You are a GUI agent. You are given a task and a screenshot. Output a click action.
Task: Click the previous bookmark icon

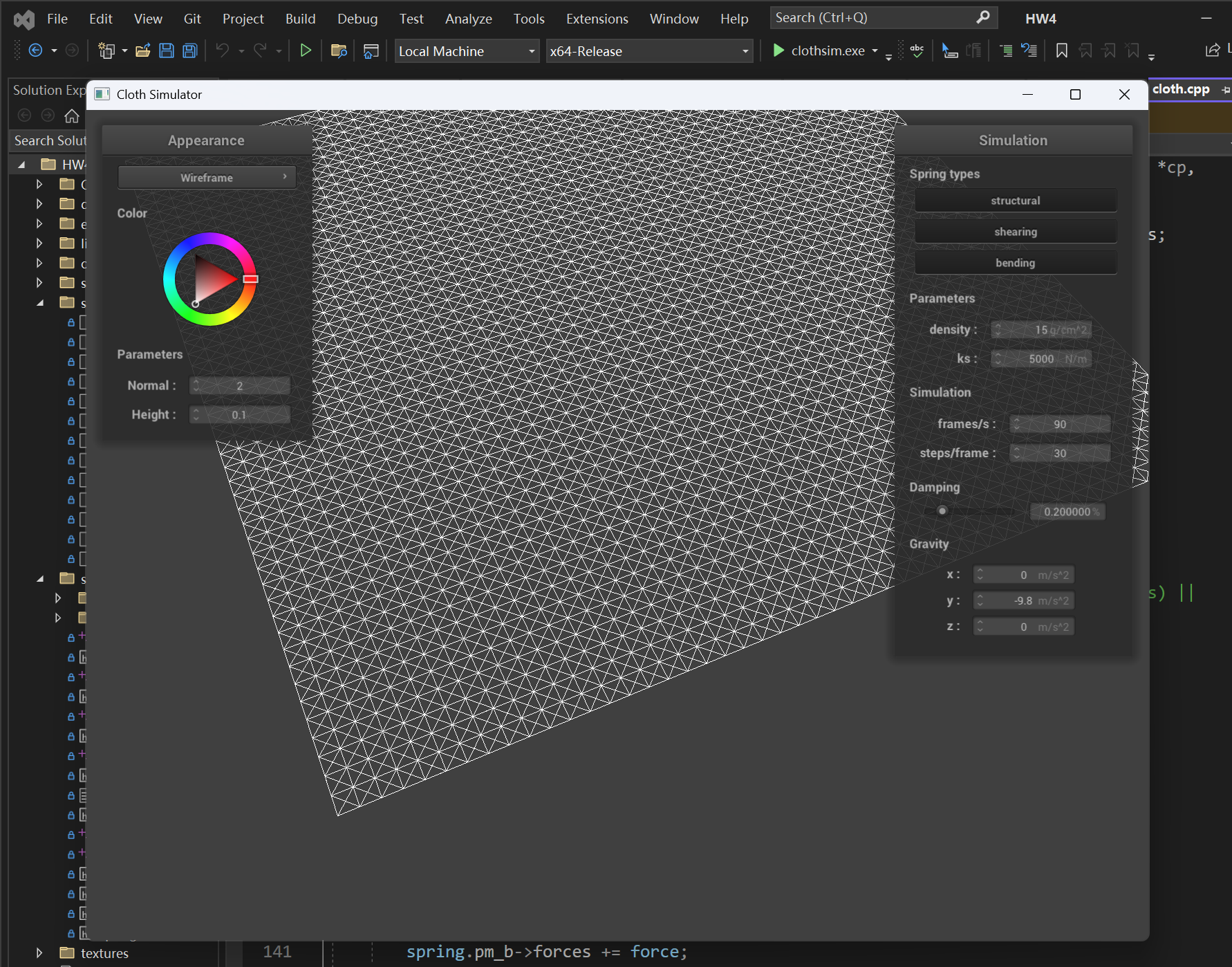(x=1085, y=50)
